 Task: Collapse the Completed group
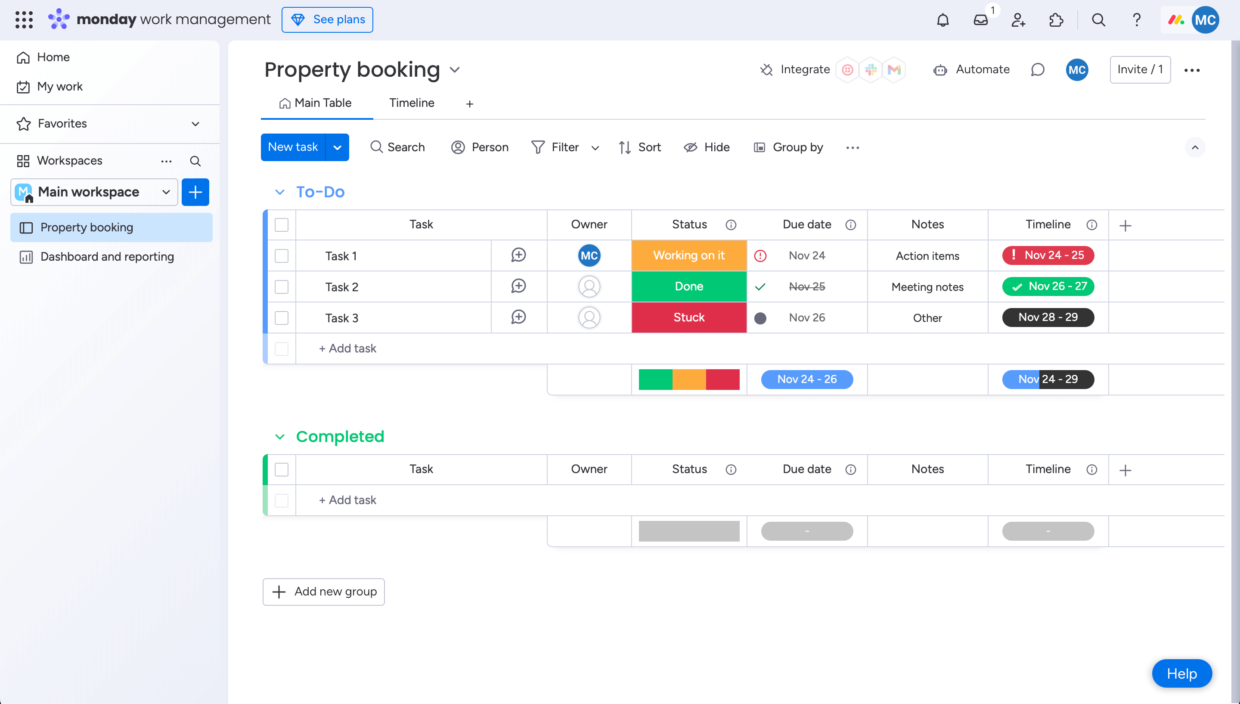coord(279,436)
